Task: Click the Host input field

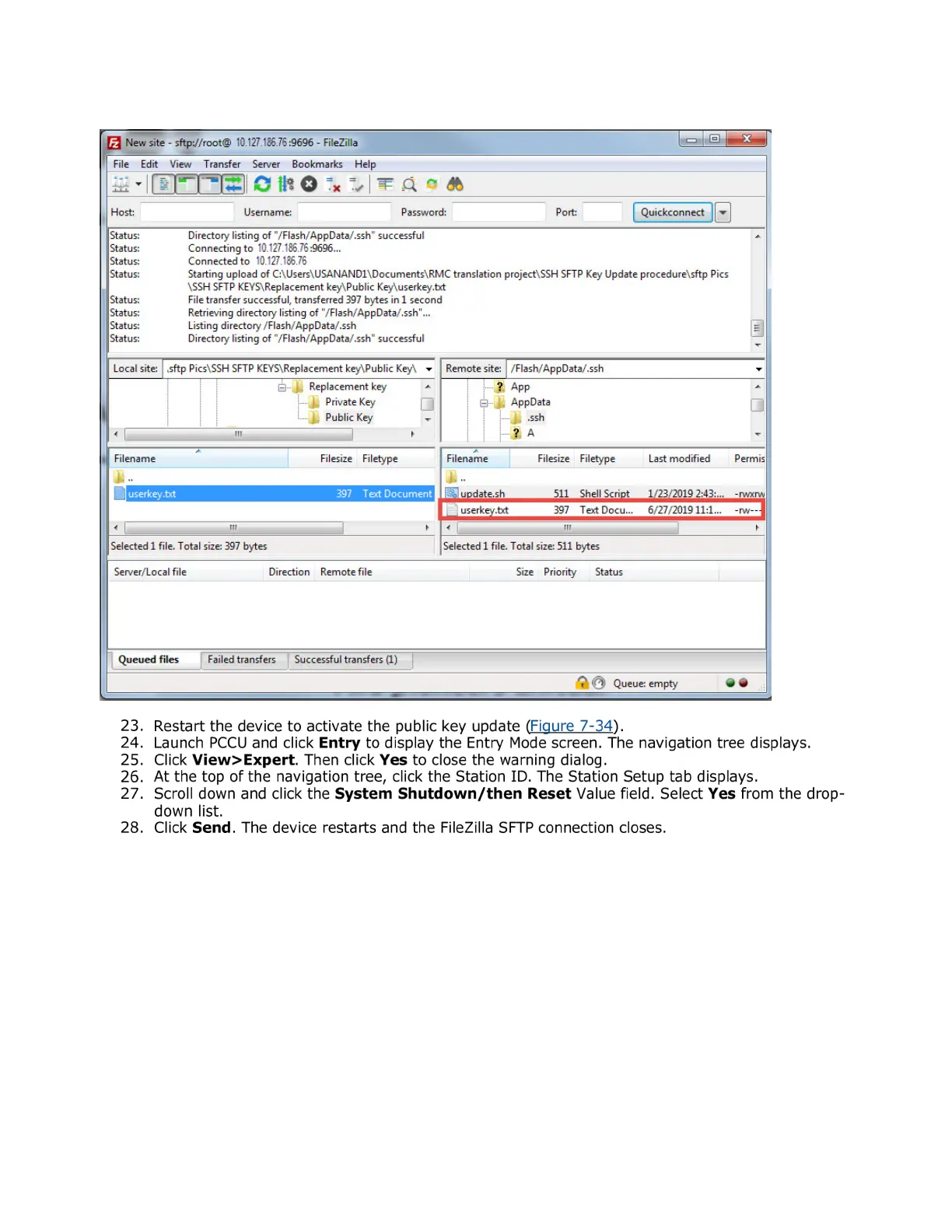Action: click(x=187, y=212)
